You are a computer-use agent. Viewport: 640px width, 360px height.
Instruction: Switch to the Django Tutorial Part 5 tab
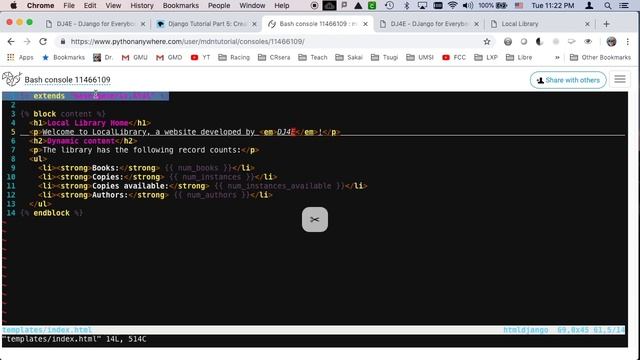click(206, 24)
